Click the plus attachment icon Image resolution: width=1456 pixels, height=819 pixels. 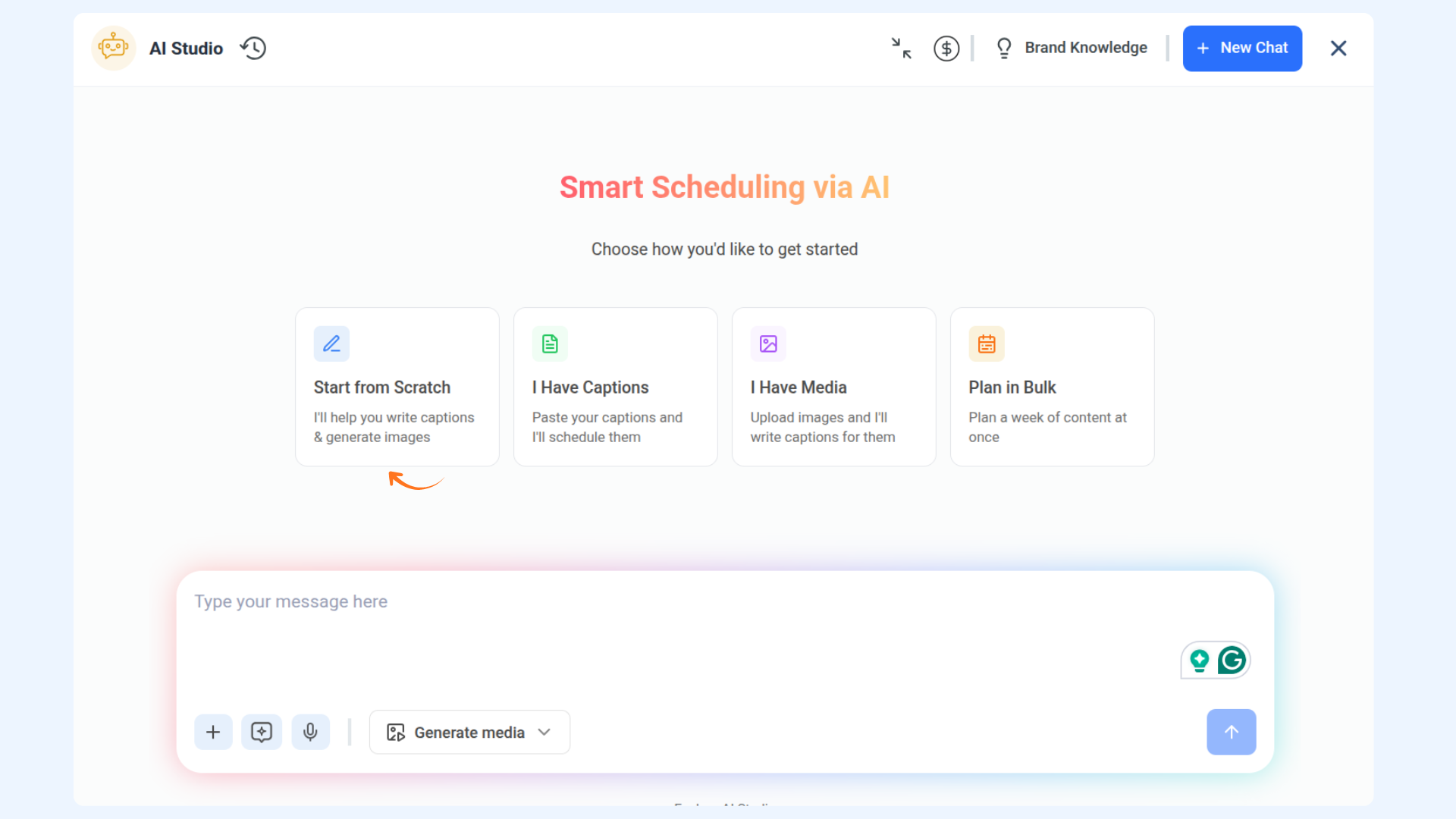click(213, 732)
